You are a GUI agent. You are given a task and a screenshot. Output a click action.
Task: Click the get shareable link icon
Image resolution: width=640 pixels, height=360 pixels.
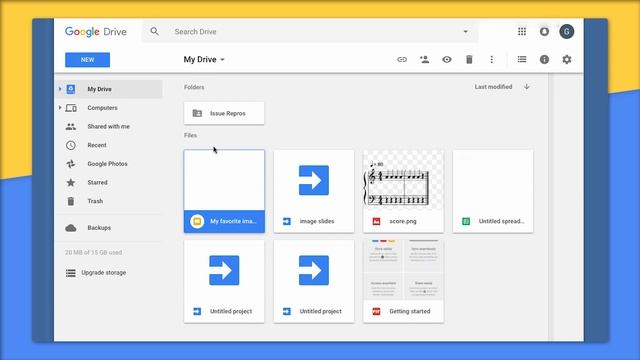coord(402,60)
